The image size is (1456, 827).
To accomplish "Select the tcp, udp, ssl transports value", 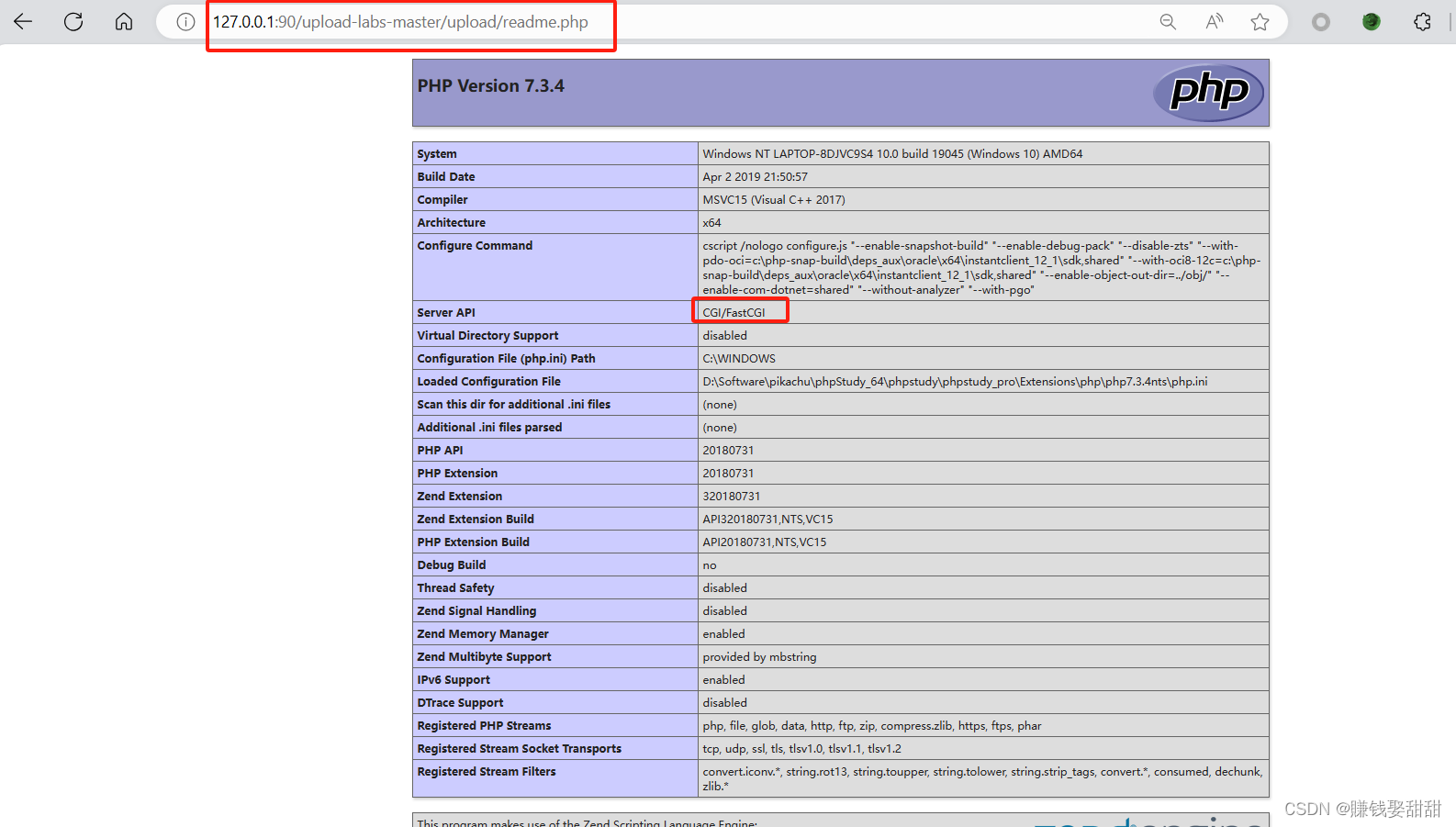I will [802, 749].
